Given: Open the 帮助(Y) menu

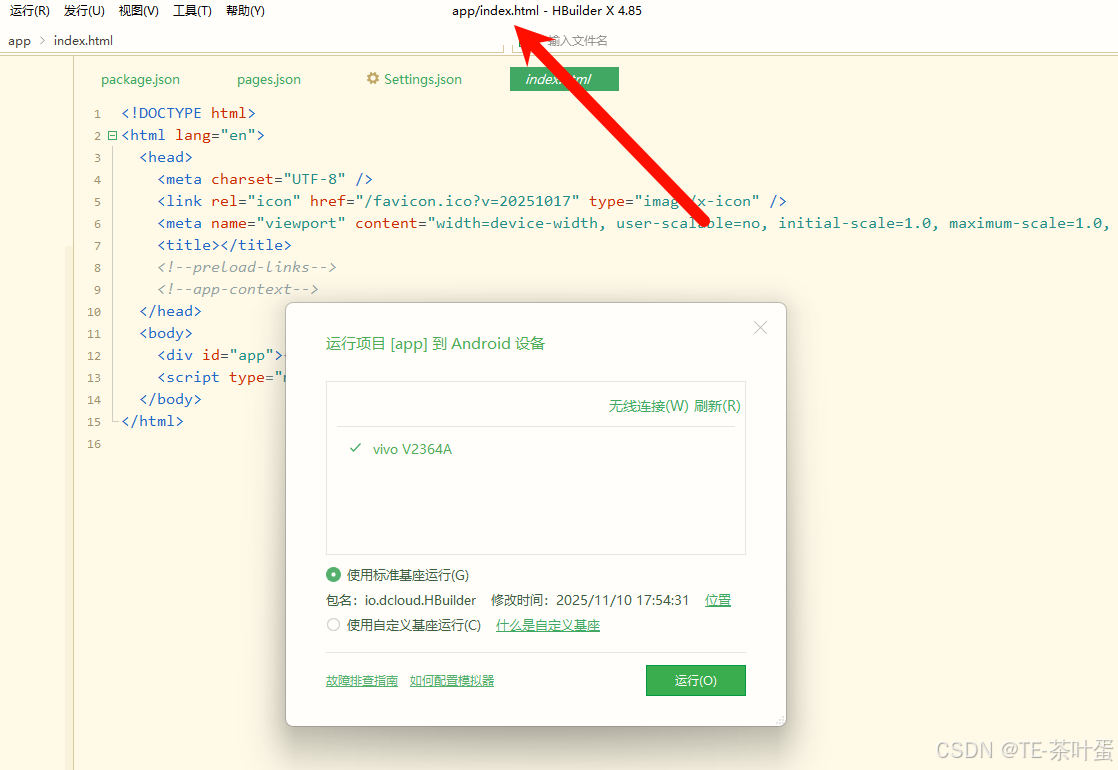Looking at the screenshot, I should pos(245,11).
